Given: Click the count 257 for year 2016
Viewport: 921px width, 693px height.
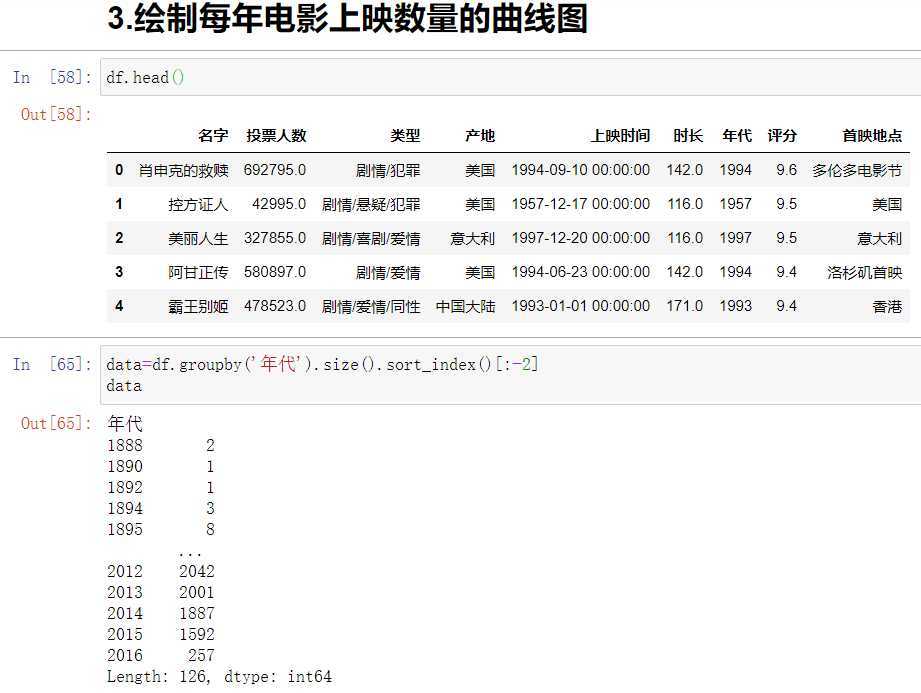Looking at the screenshot, I should point(201,655).
